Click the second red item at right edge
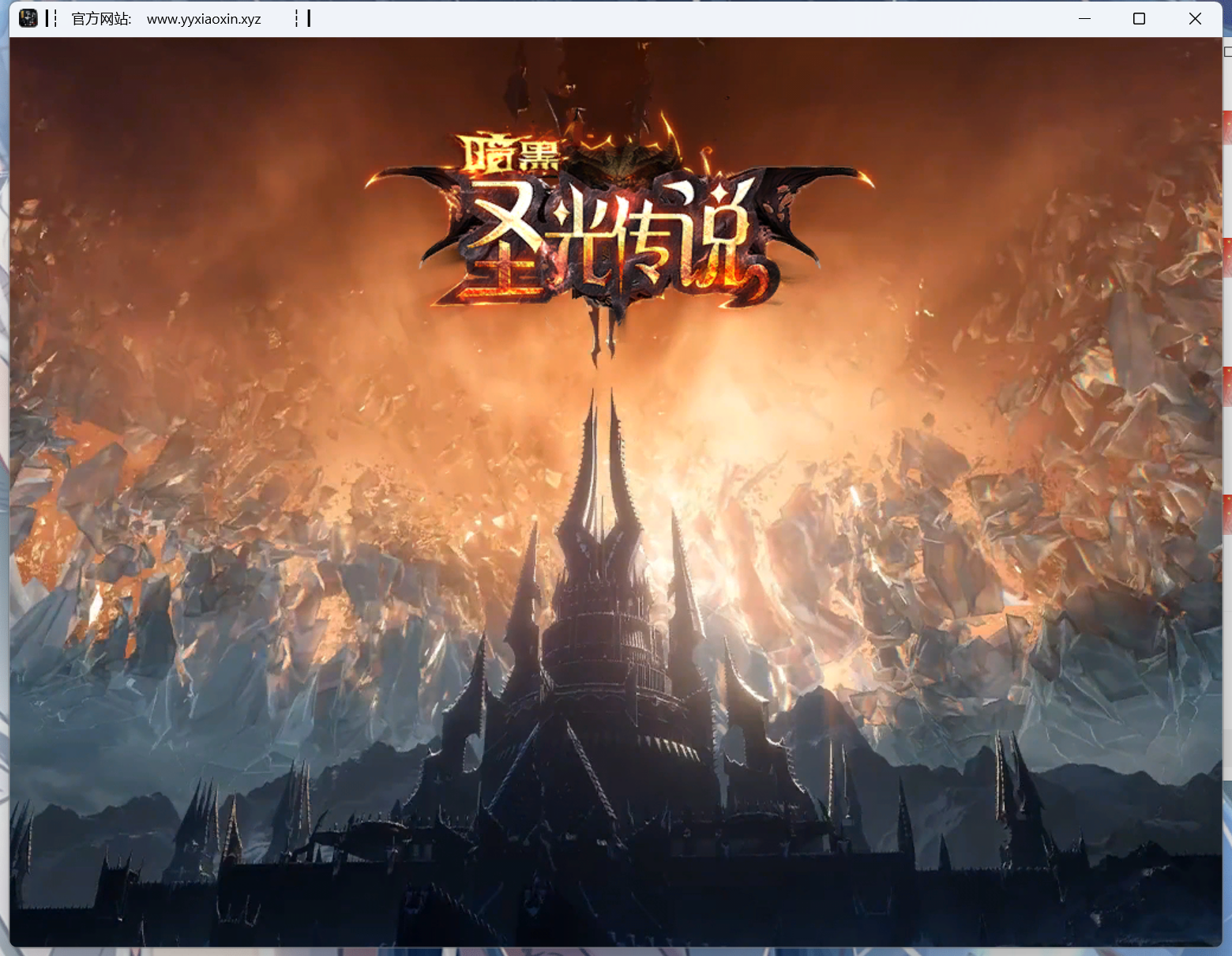Viewport: 1232px width, 956px height. [1227, 258]
